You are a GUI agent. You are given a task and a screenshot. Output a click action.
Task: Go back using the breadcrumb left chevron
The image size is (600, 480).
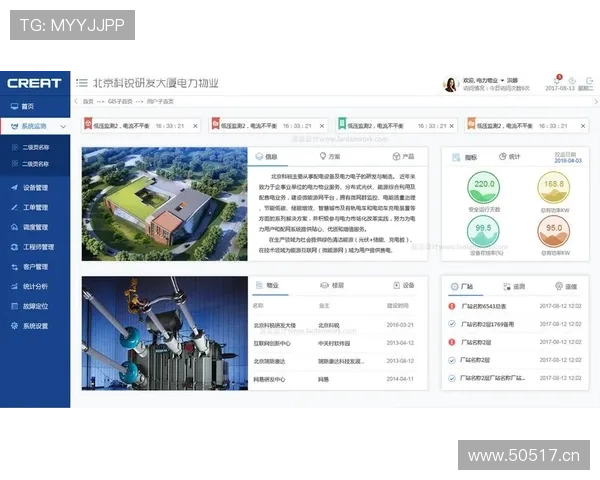[76, 101]
